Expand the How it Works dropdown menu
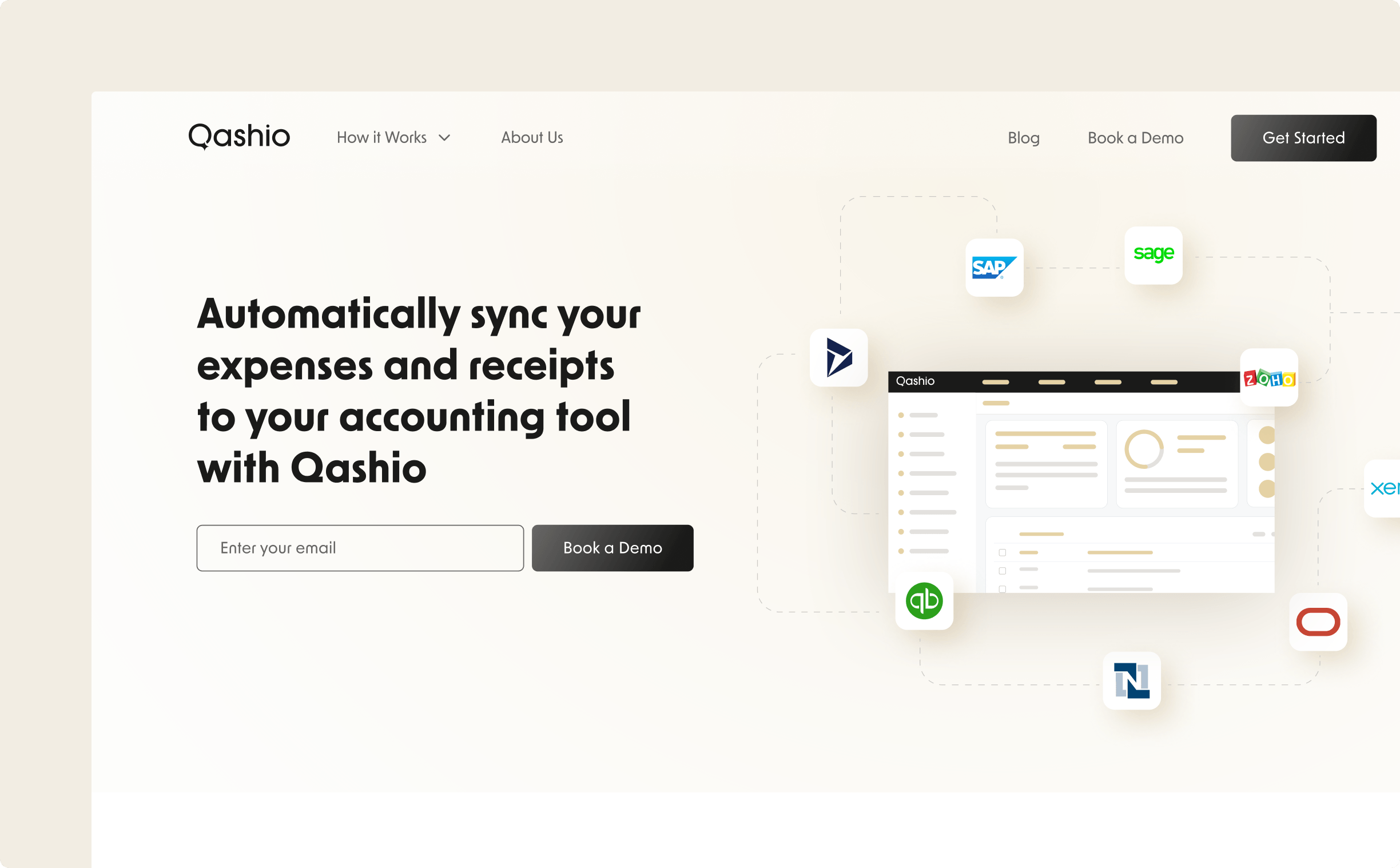The height and width of the screenshot is (868, 1400). click(393, 137)
